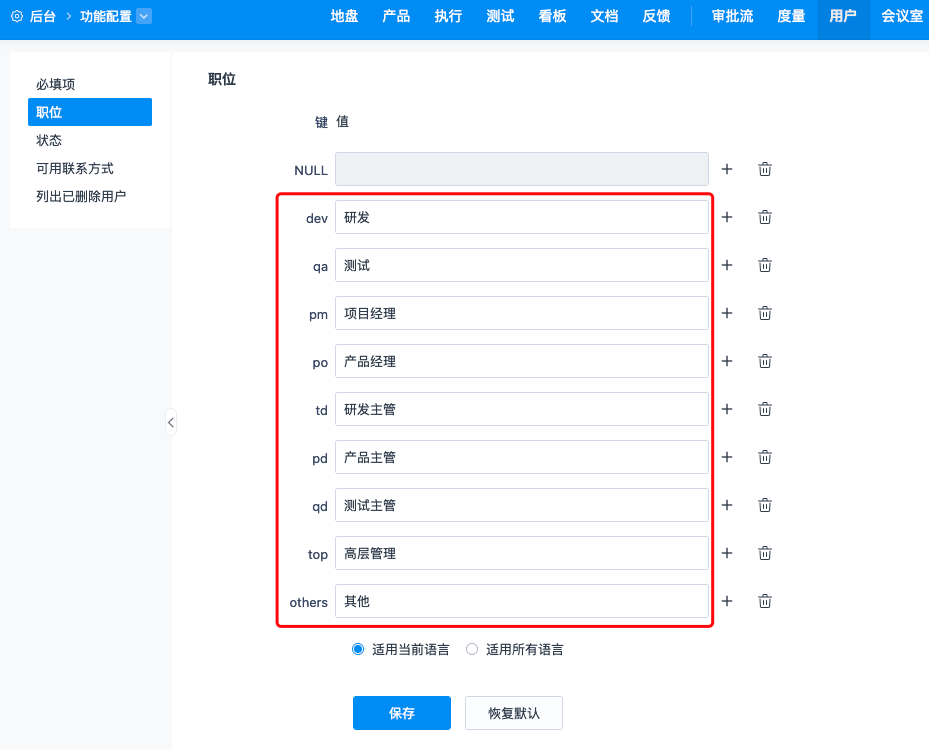Image resolution: width=929 pixels, height=749 pixels.
Task: Edit the po value field 产品经理
Action: [522, 361]
